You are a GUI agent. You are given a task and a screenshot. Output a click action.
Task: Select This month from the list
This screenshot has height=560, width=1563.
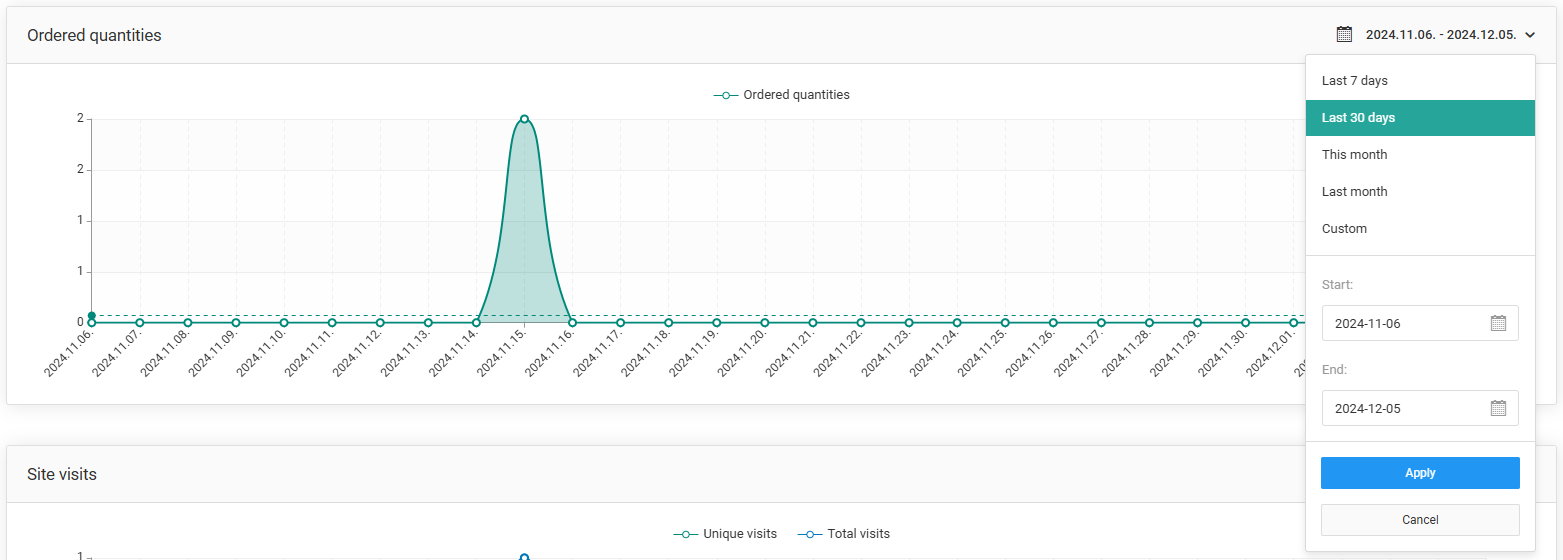(1354, 155)
